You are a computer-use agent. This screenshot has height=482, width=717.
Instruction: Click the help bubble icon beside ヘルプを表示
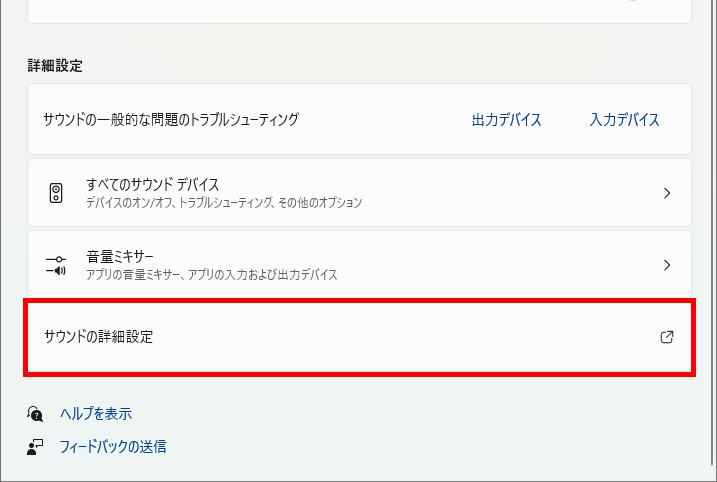pyautogui.click(x=35, y=414)
